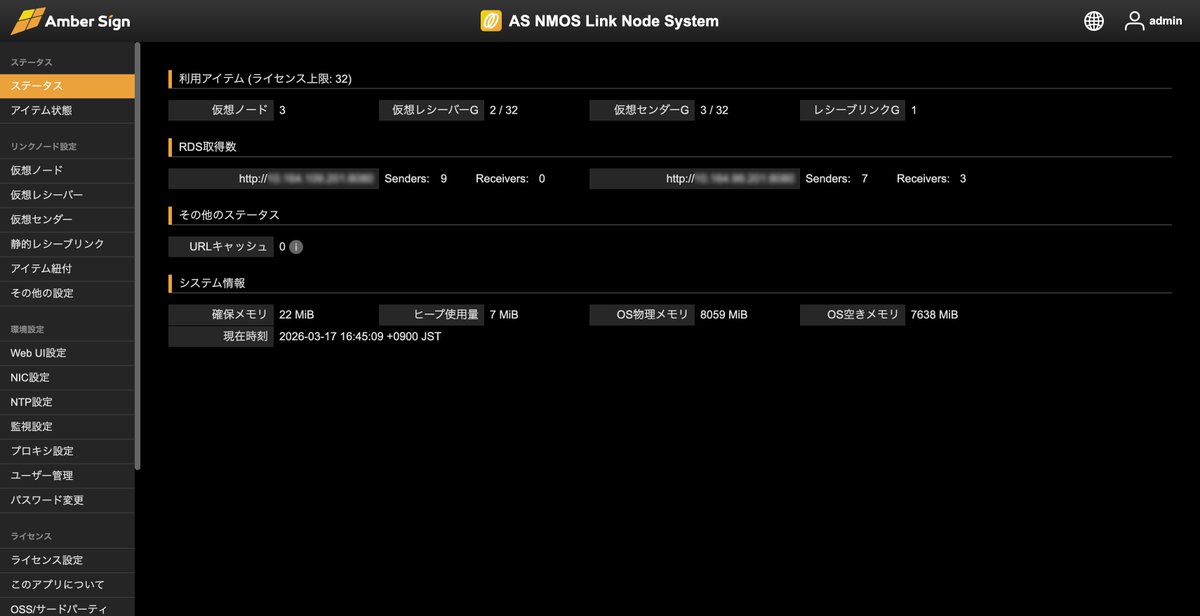Open the admin user account icon
This screenshot has width=1200, height=616.
pos(1134,21)
